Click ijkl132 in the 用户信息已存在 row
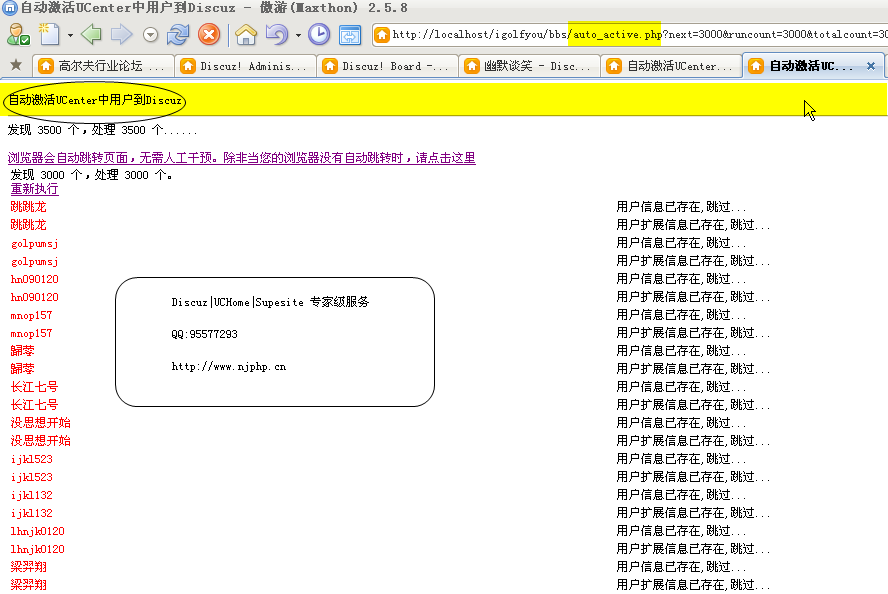888x594 pixels. (32, 495)
